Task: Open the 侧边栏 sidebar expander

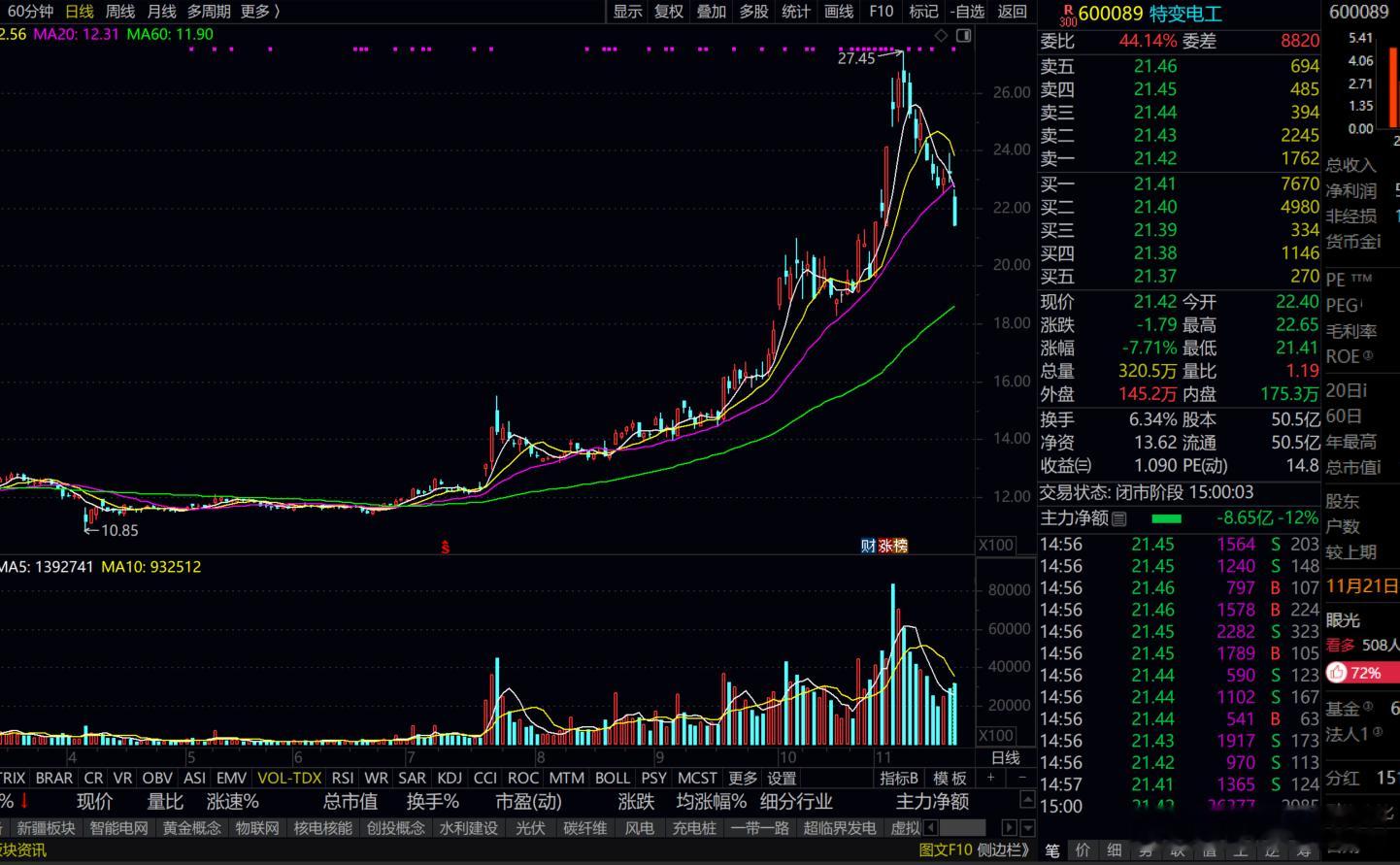Action: pos(1004,849)
